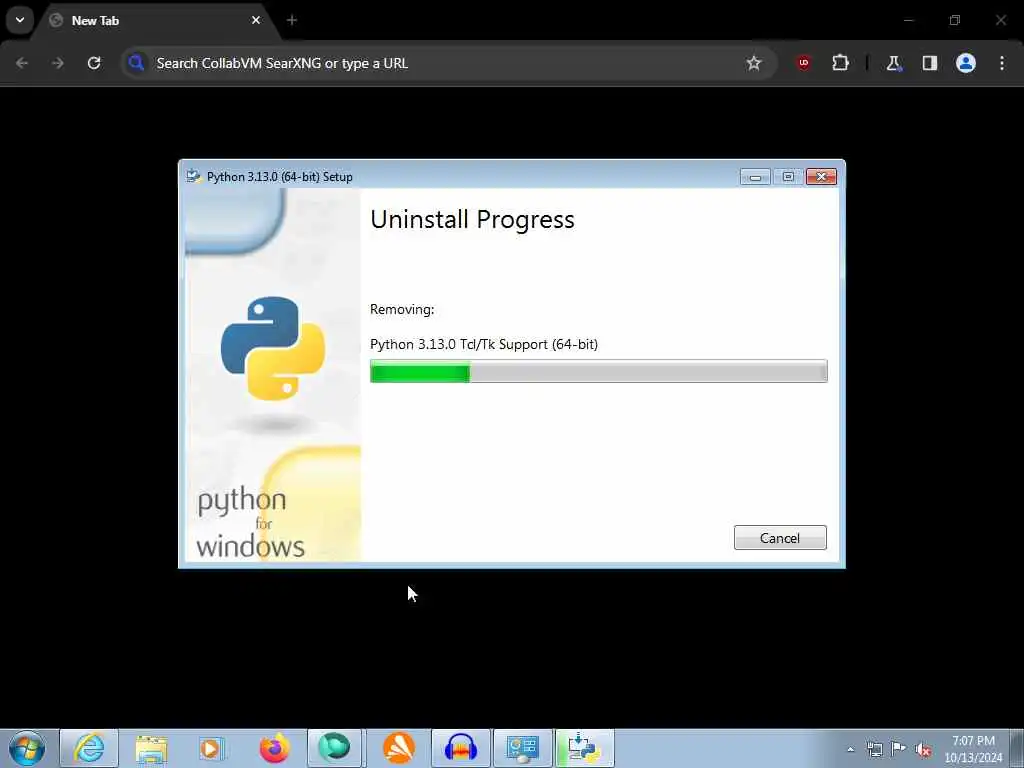The width and height of the screenshot is (1024, 768).
Task: Switch to the Python installer taskbar item
Action: [585, 748]
